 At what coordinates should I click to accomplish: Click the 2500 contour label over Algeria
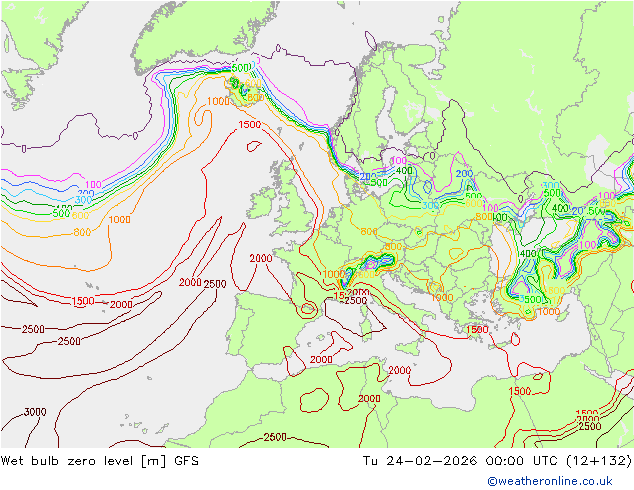click(x=275, y=437)
